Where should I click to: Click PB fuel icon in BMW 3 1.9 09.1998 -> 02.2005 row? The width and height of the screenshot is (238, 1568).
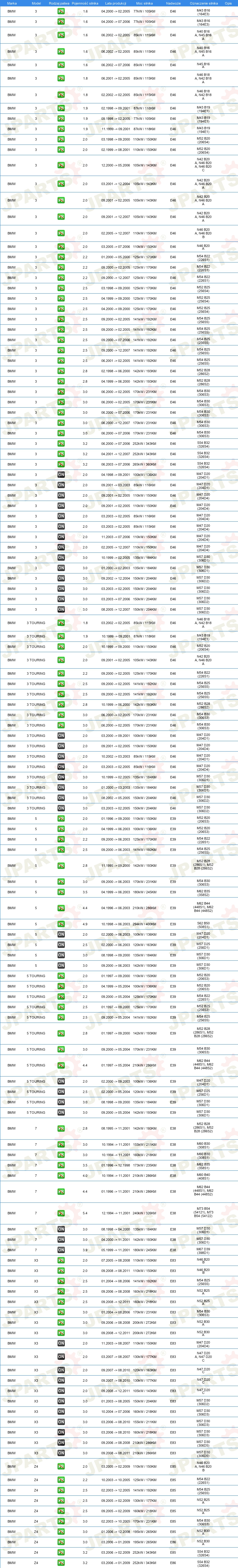(61, 119)
